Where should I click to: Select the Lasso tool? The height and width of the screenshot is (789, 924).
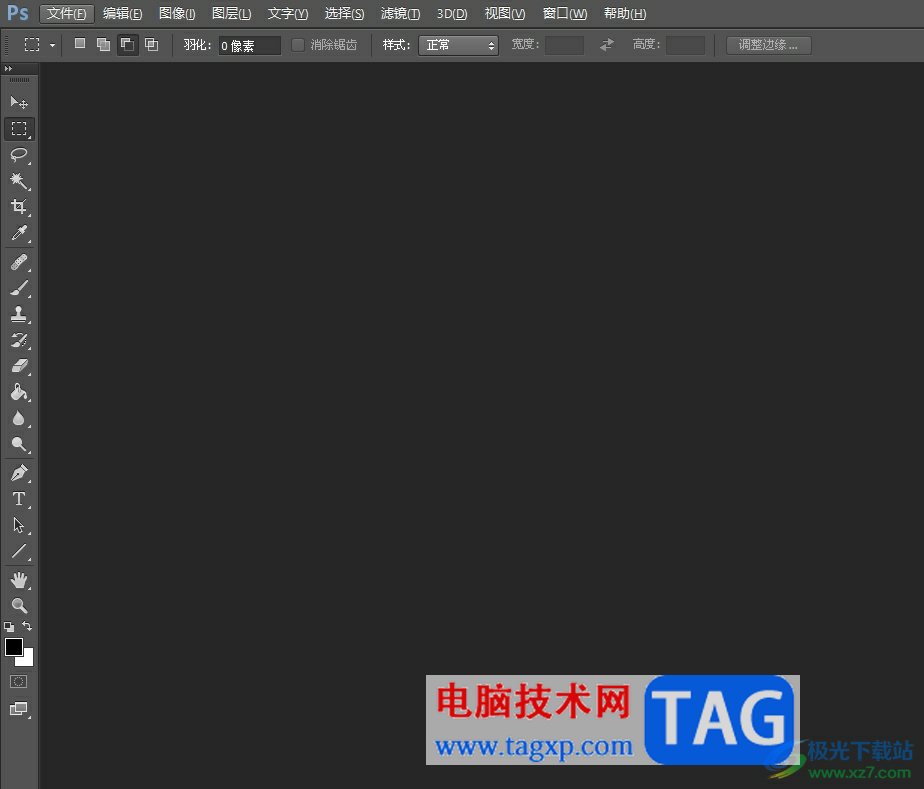tap(19, 155)
